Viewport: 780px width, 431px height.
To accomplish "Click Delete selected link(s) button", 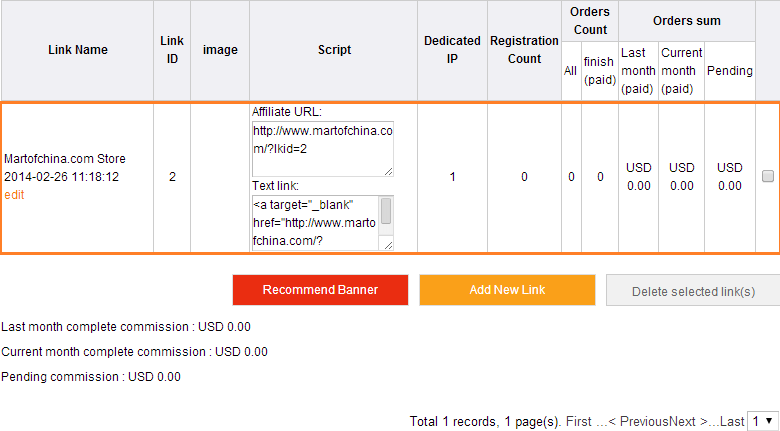I will [x=693, y=291].
